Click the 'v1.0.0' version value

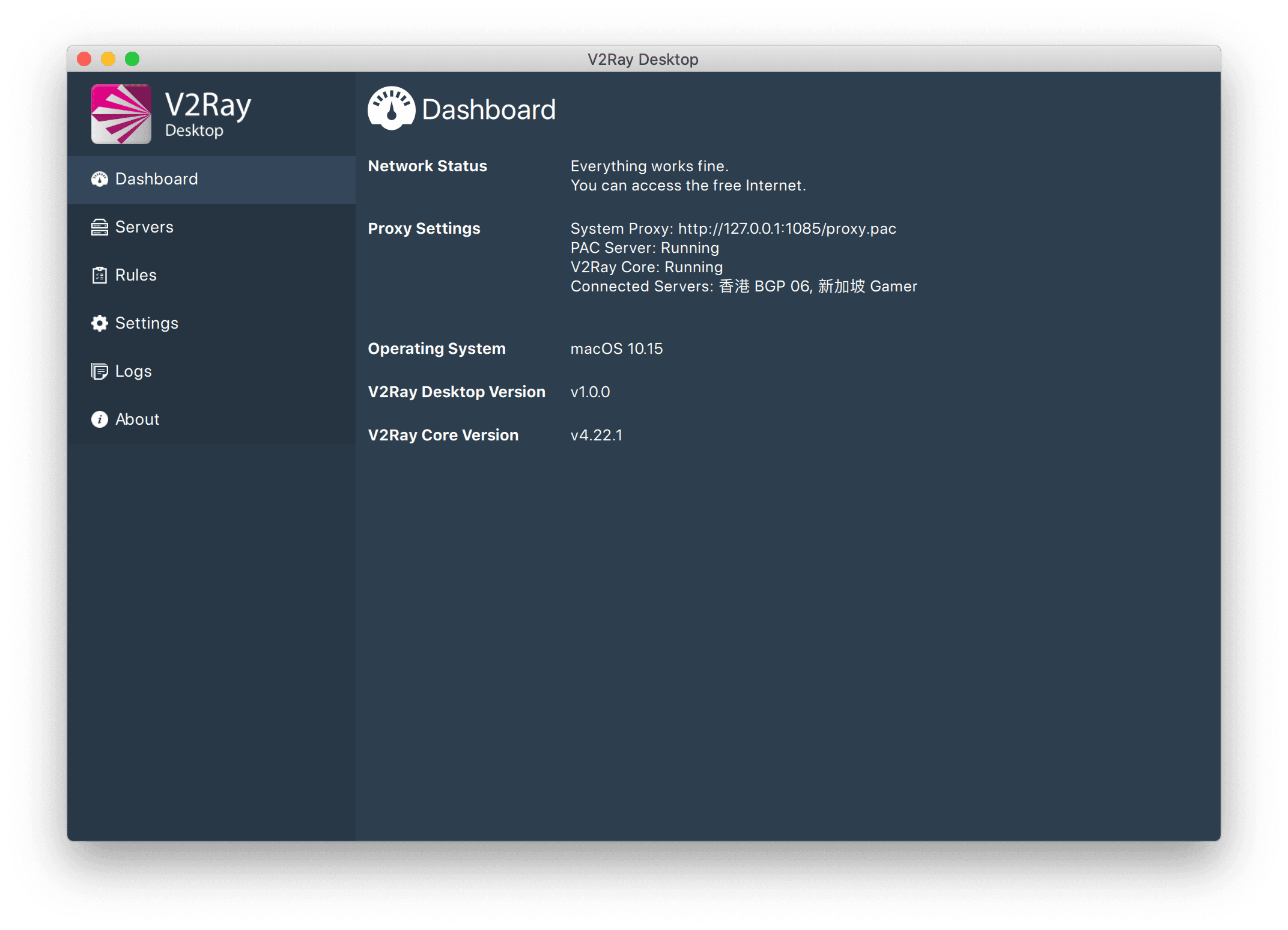[x=590, y=392]
